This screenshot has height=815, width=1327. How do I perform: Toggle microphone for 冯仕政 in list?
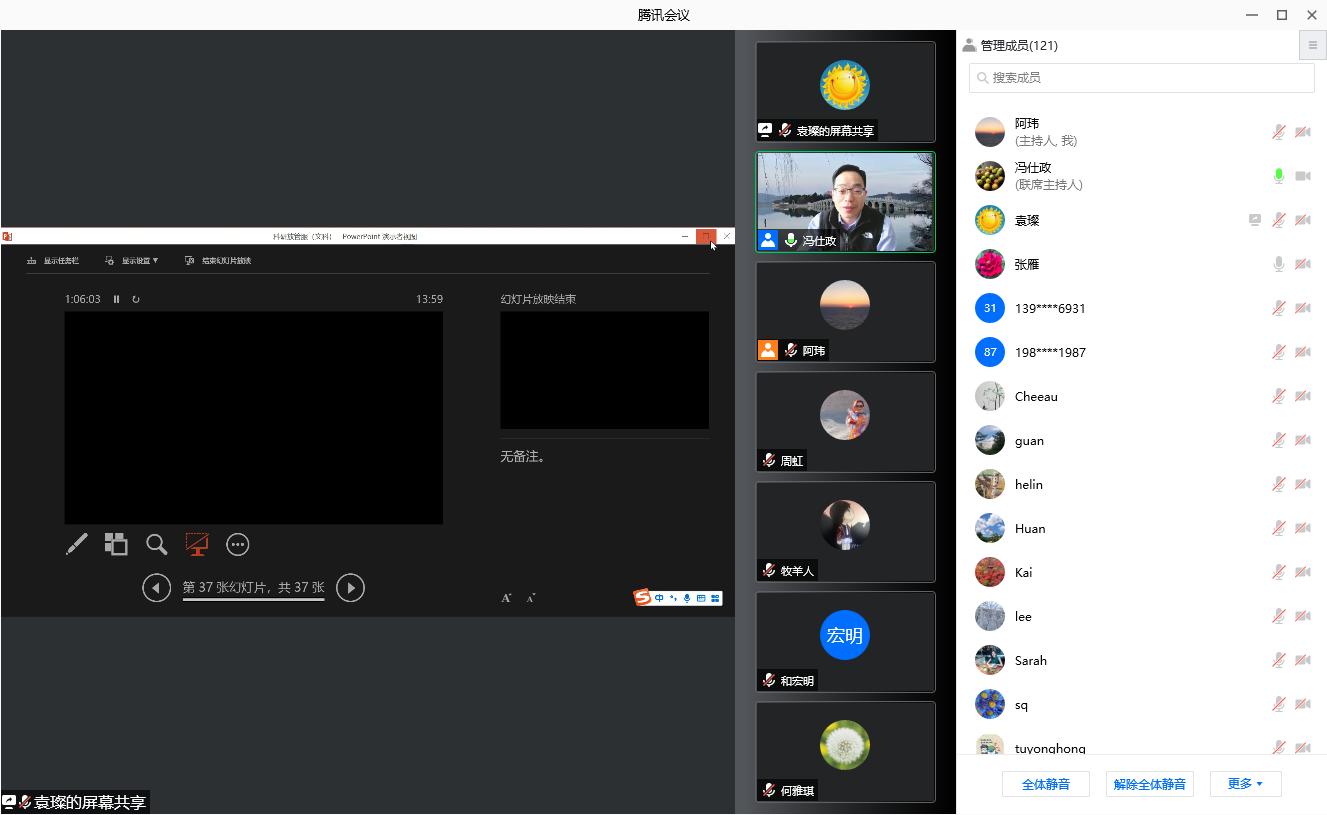(1278, 176)
